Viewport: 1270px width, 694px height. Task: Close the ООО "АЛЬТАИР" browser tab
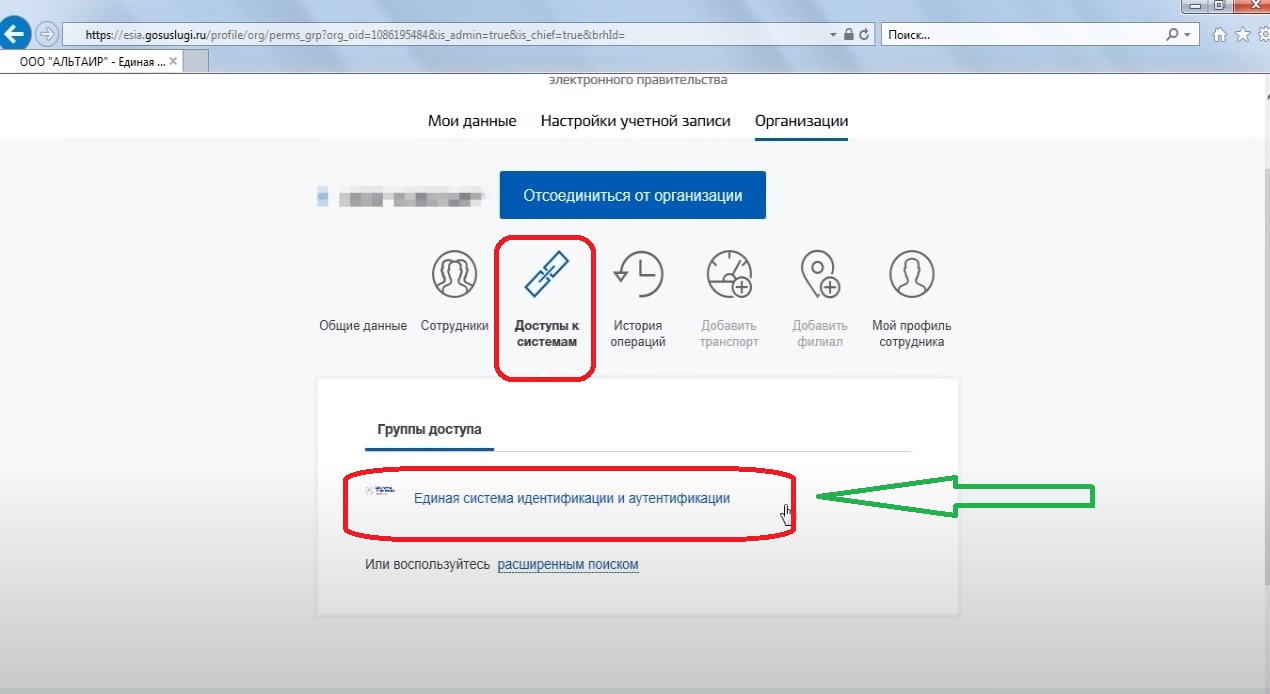coord(173,61)
